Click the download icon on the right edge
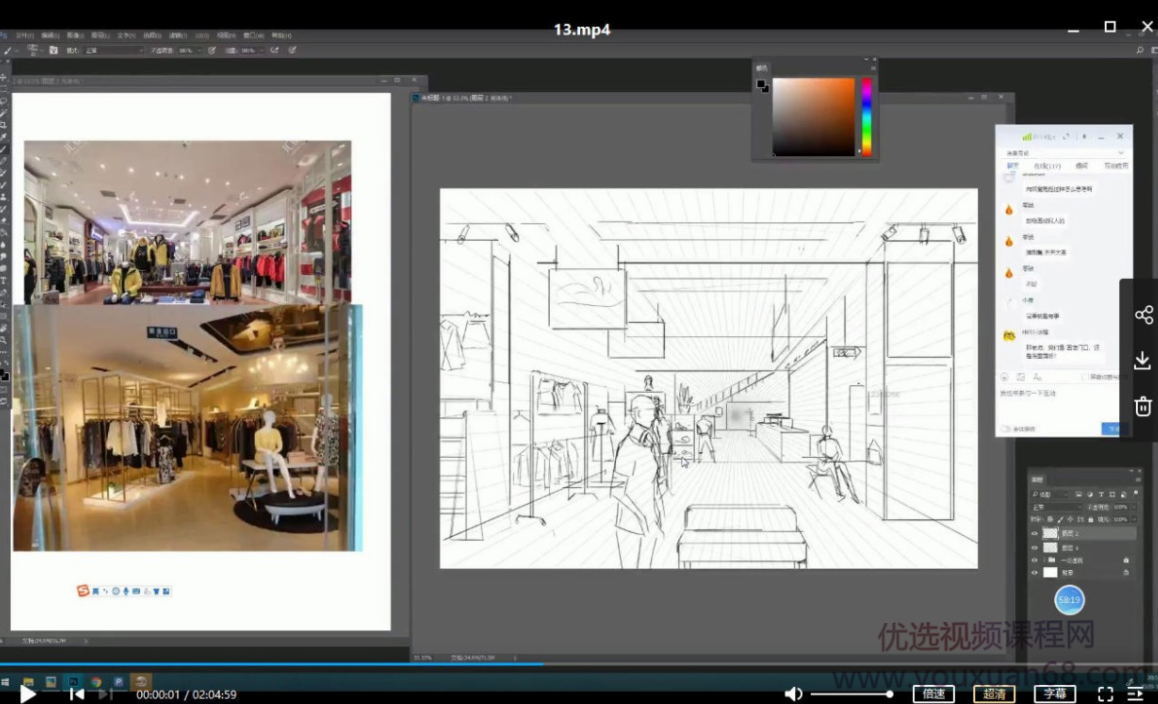The image size is (1158, 704). [1143, 361]
